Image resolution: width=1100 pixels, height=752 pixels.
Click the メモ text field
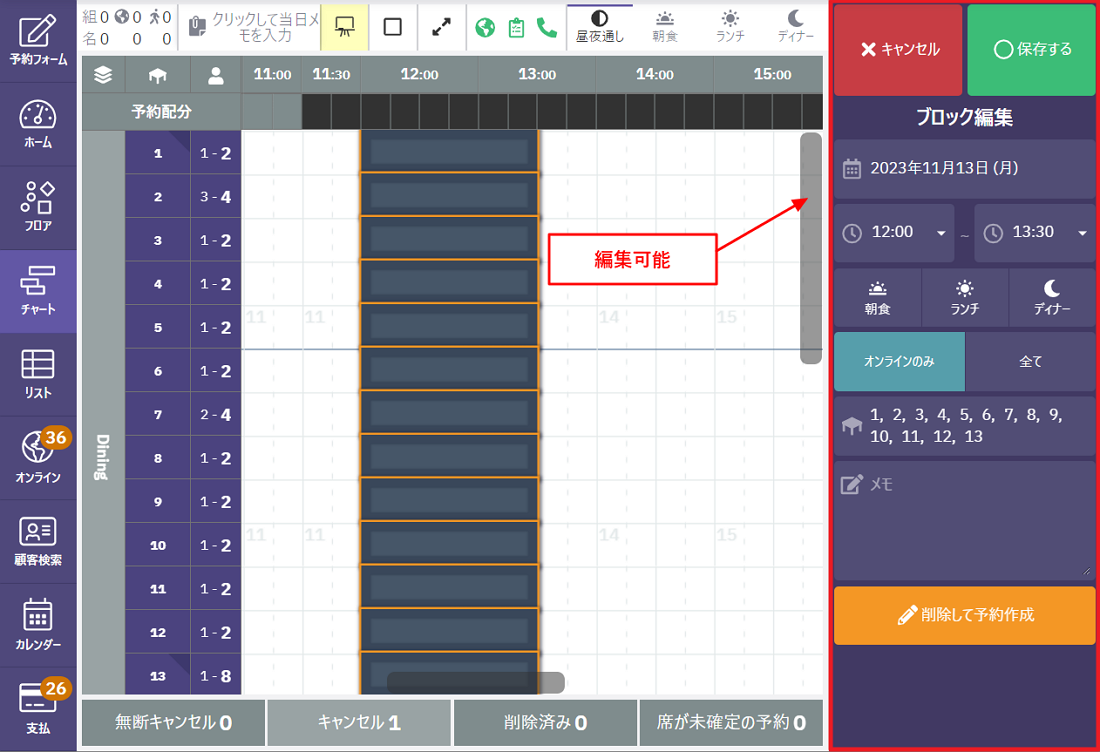[964, 520]
